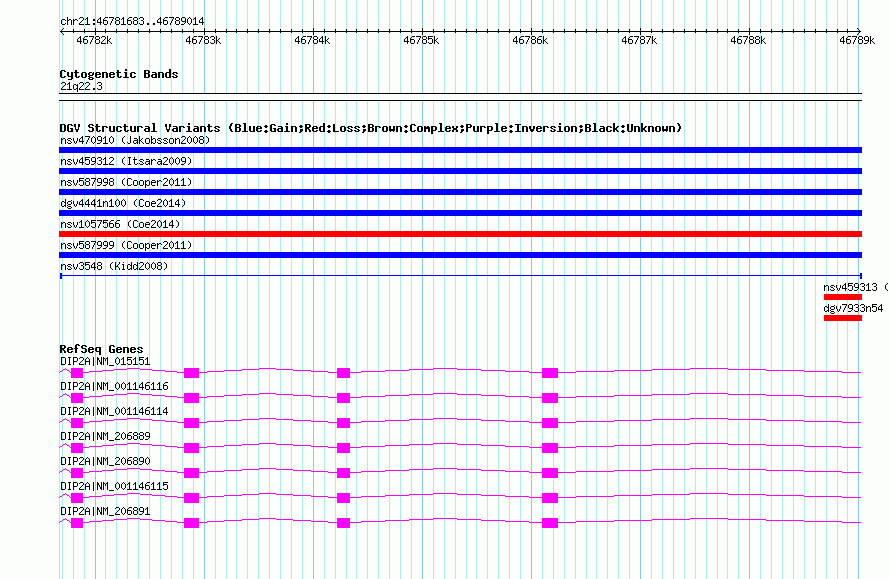The image size is (890, 579).
Task: Select the Cytogenetic Bands track title
Action: 119,74
